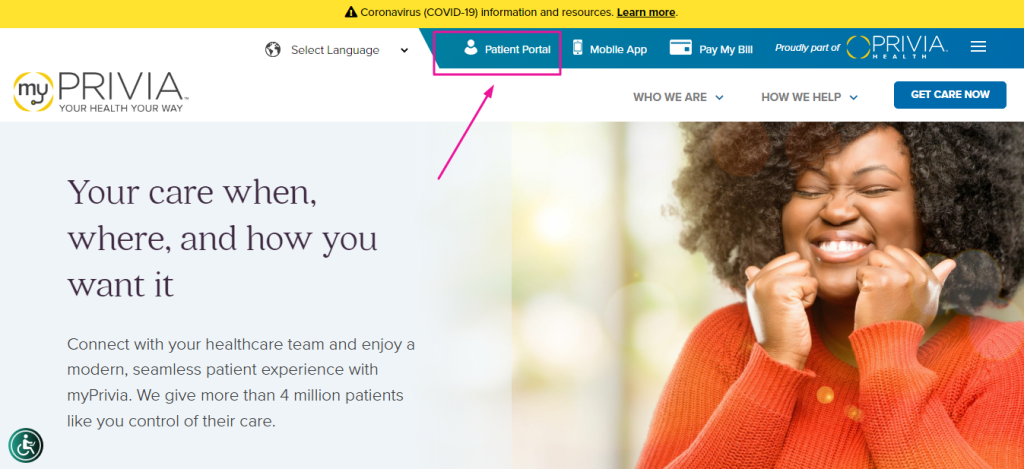Expand the HOW WE HELP menu

810,97
